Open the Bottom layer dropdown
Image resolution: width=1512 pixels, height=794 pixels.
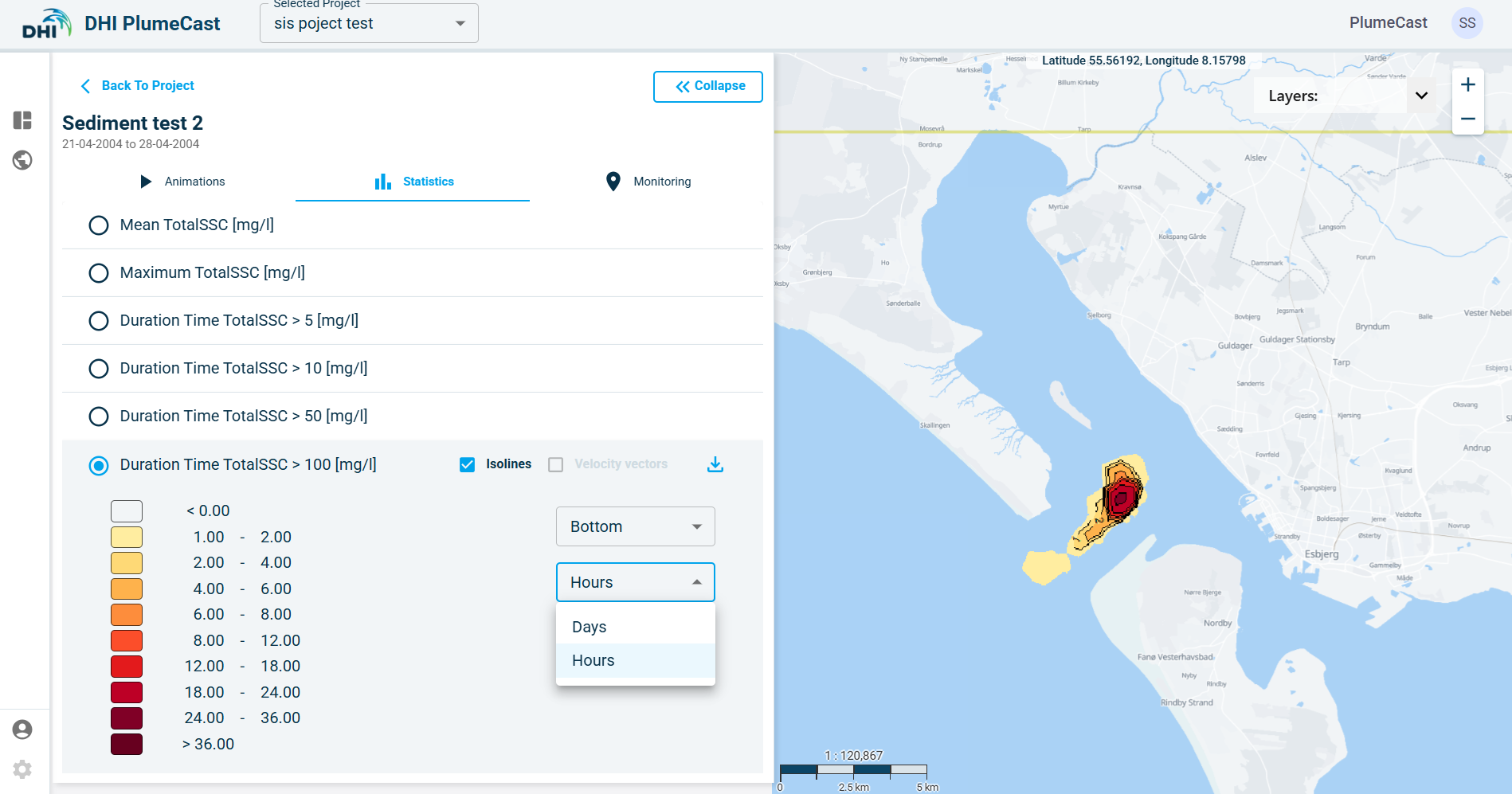tap(635, 526)
